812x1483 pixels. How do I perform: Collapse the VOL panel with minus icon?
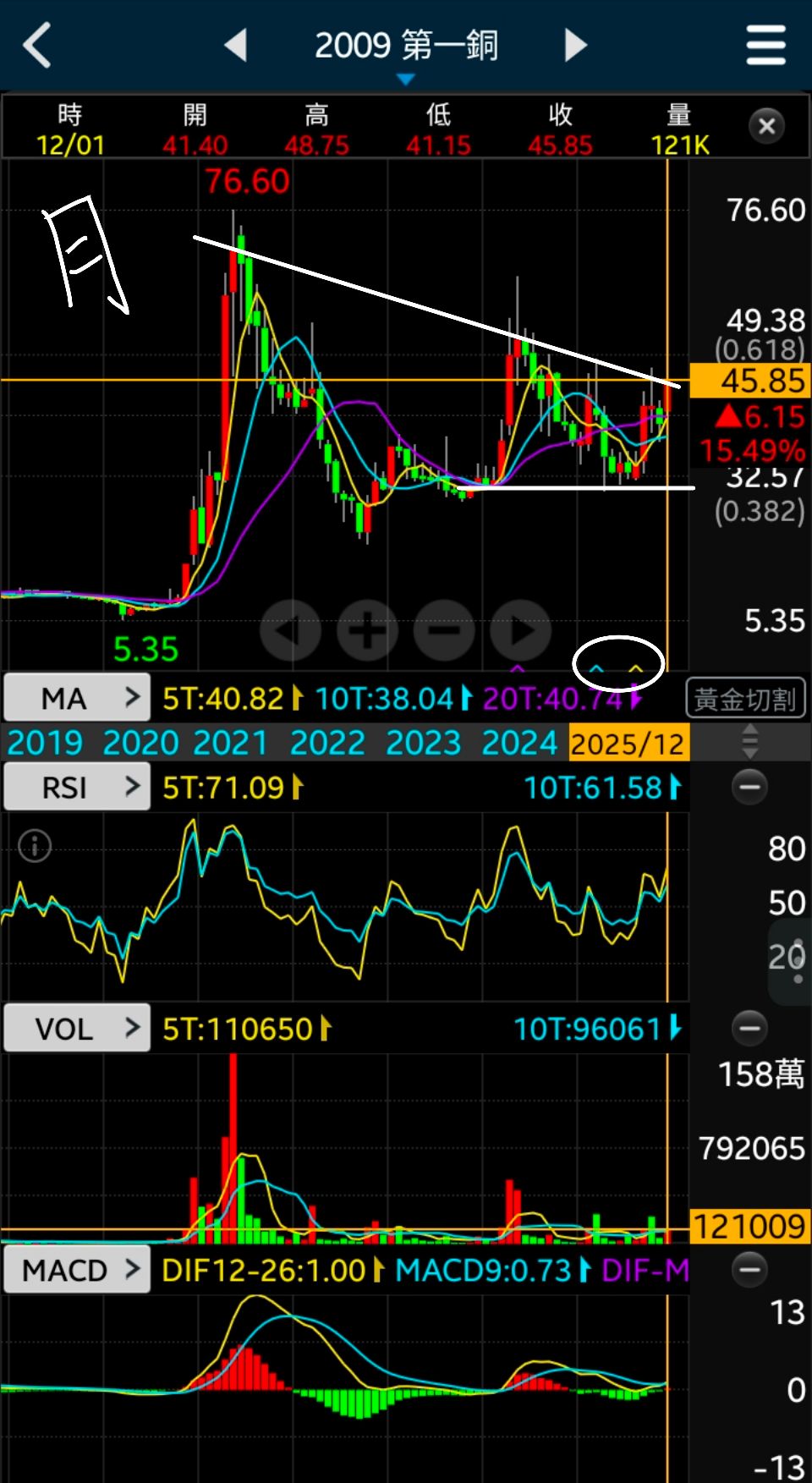point(749,1028)
